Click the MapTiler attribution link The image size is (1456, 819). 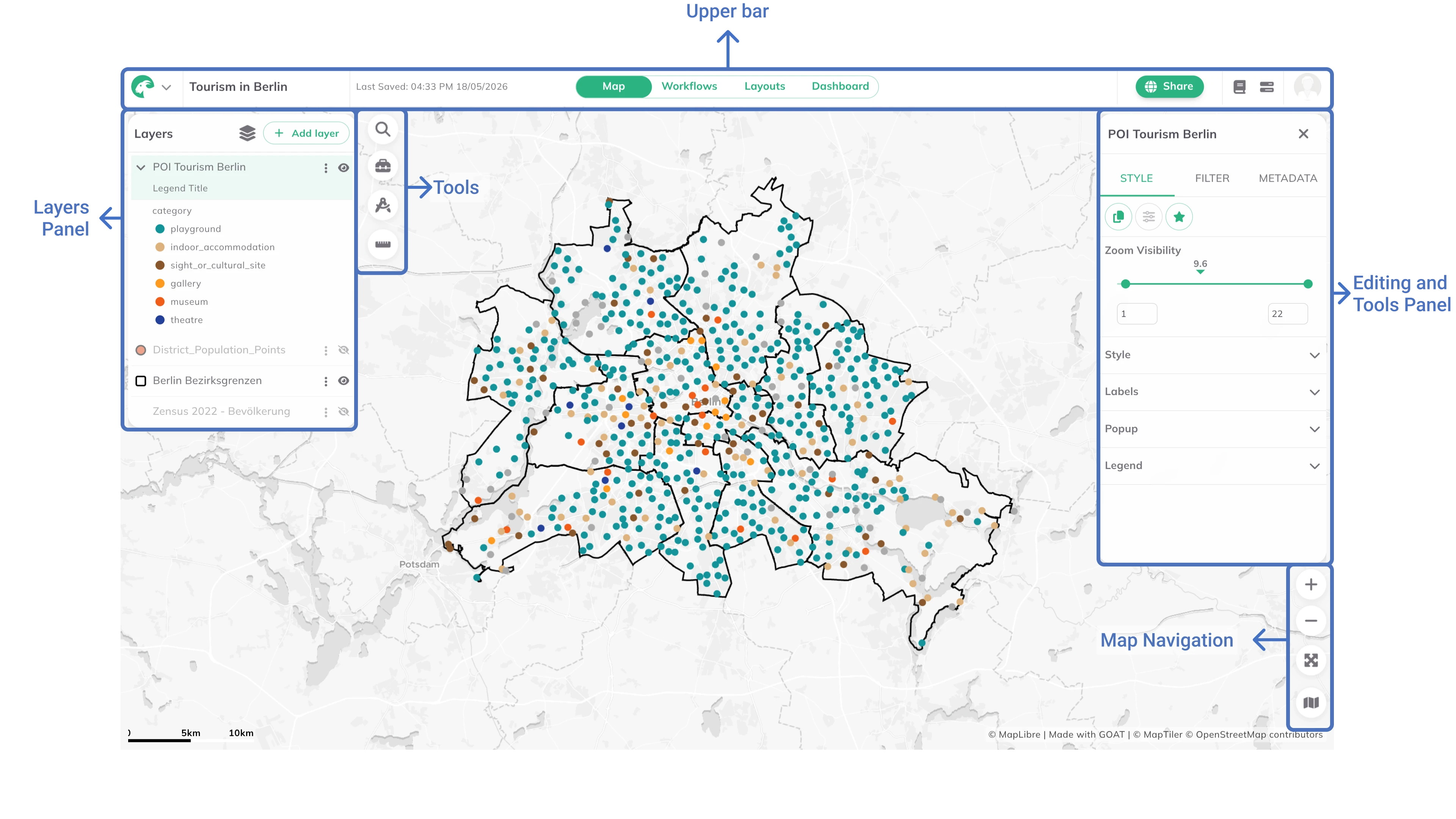click(x=1158, y=735)
